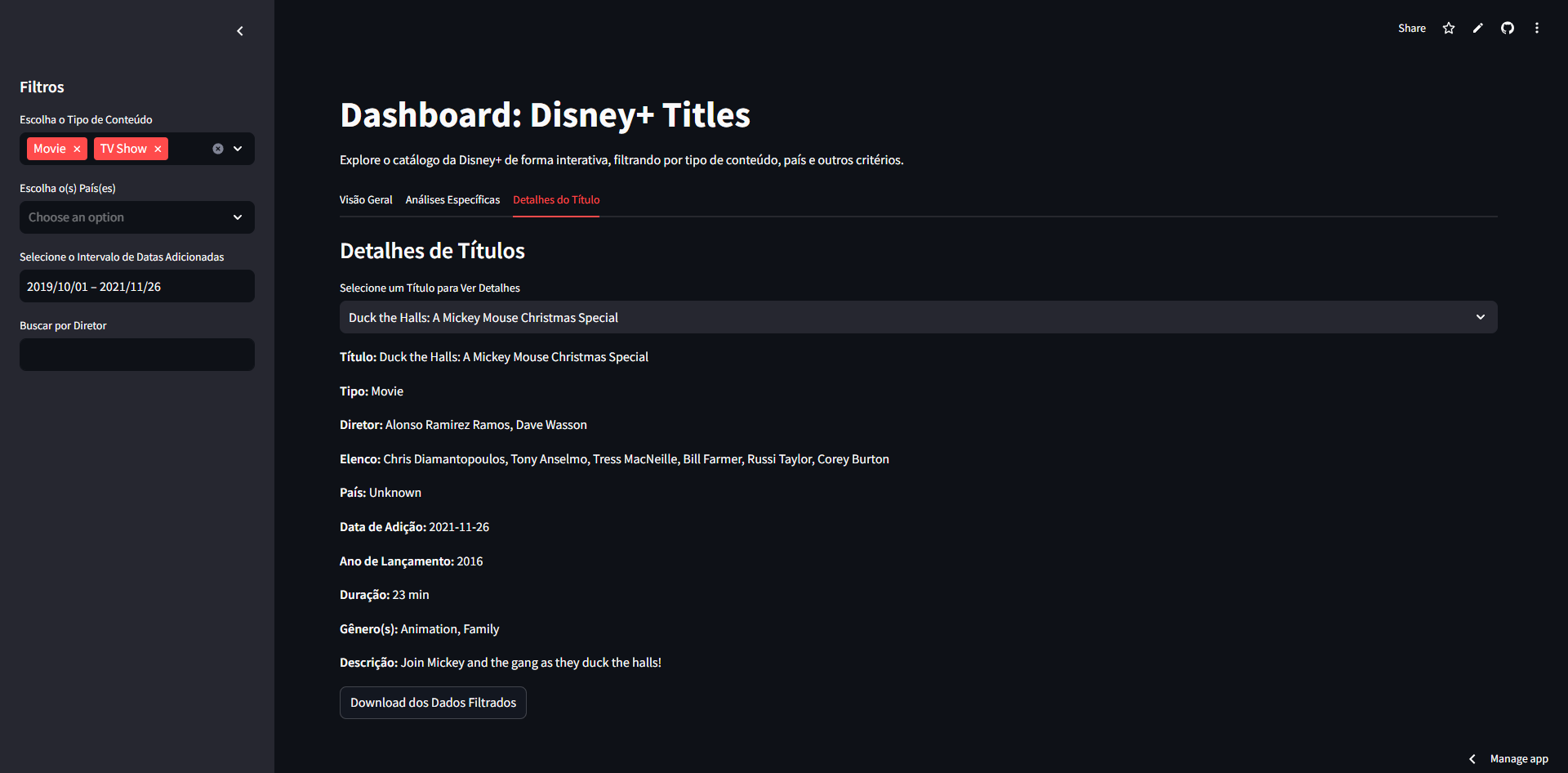Remove the Movie tag
Viewport: 1568px width, 773px height.
77,149
